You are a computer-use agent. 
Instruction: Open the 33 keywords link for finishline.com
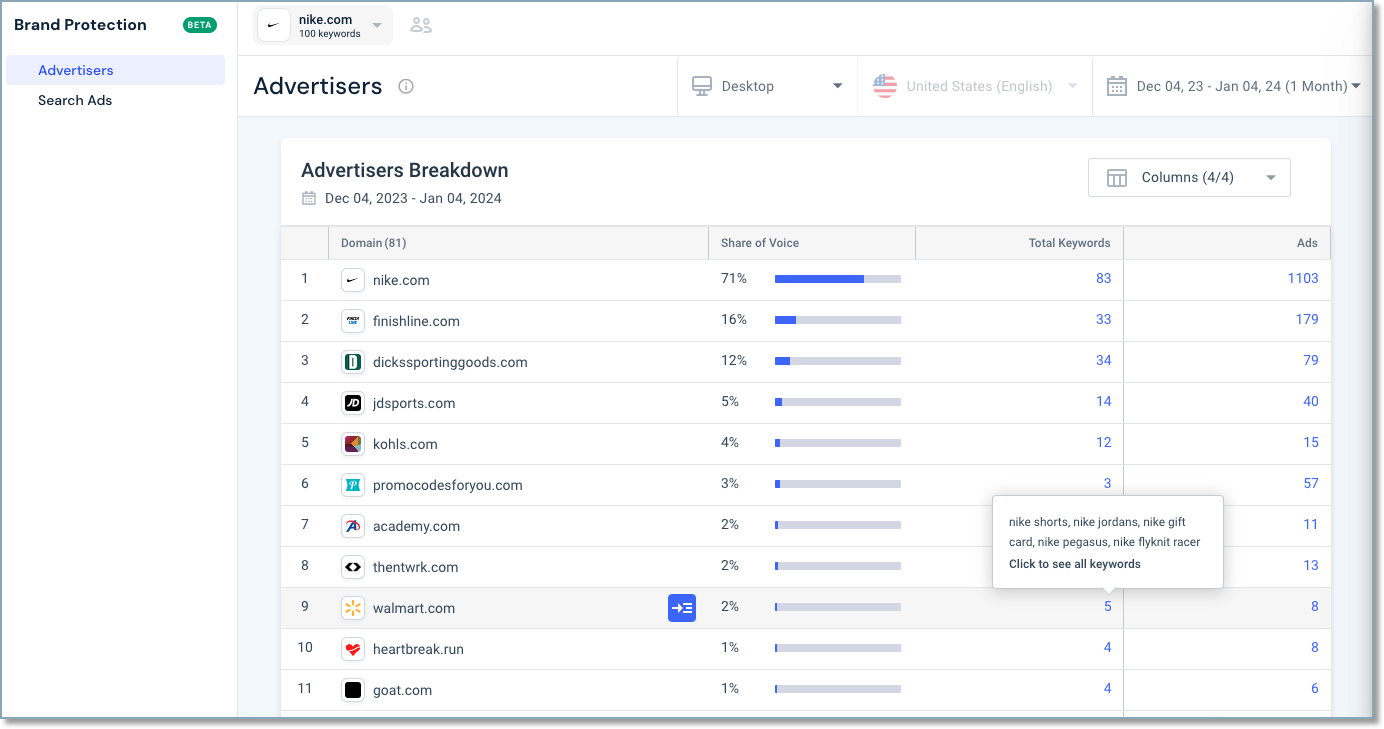tap(1103, 319)
